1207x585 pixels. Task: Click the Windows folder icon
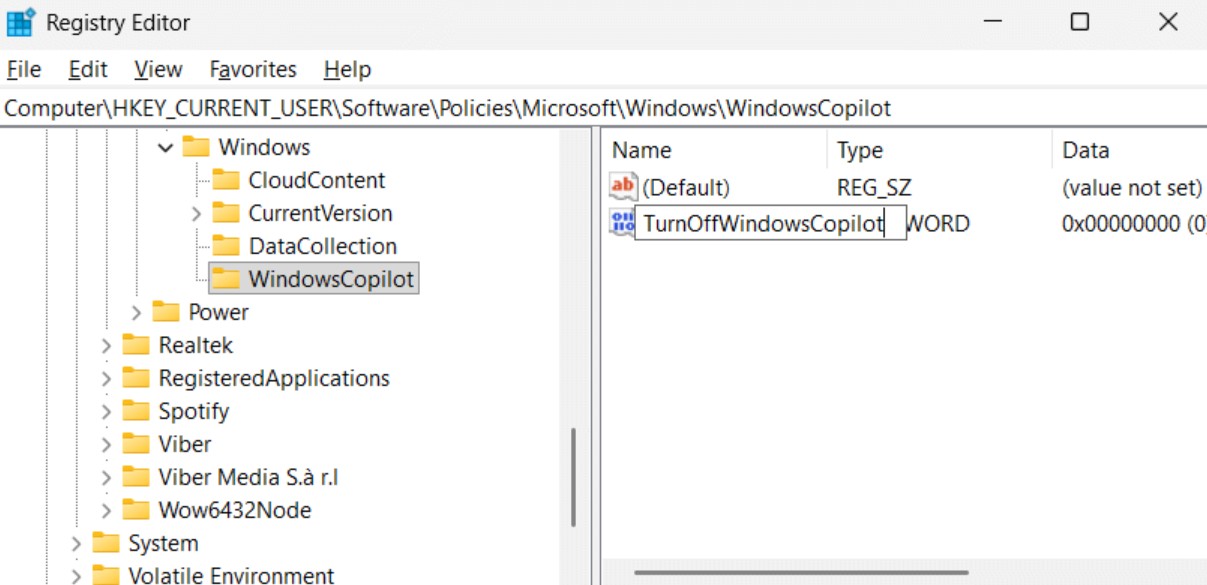click(196, 147)
